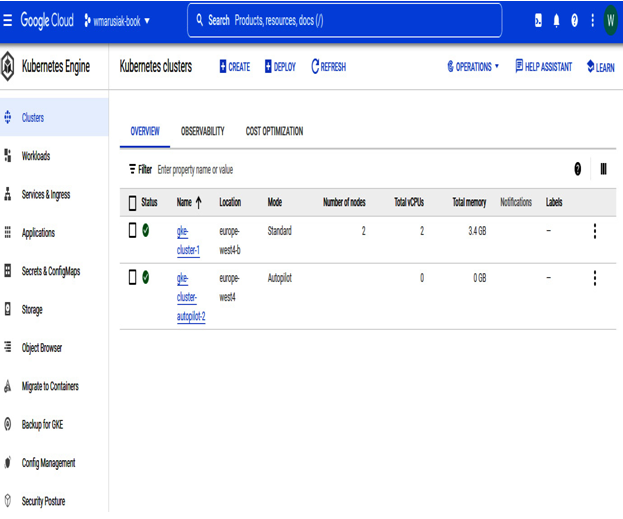Click the Migrate to Containers icon
This screenshot has height=519, width=623.
tap(8, 386)
